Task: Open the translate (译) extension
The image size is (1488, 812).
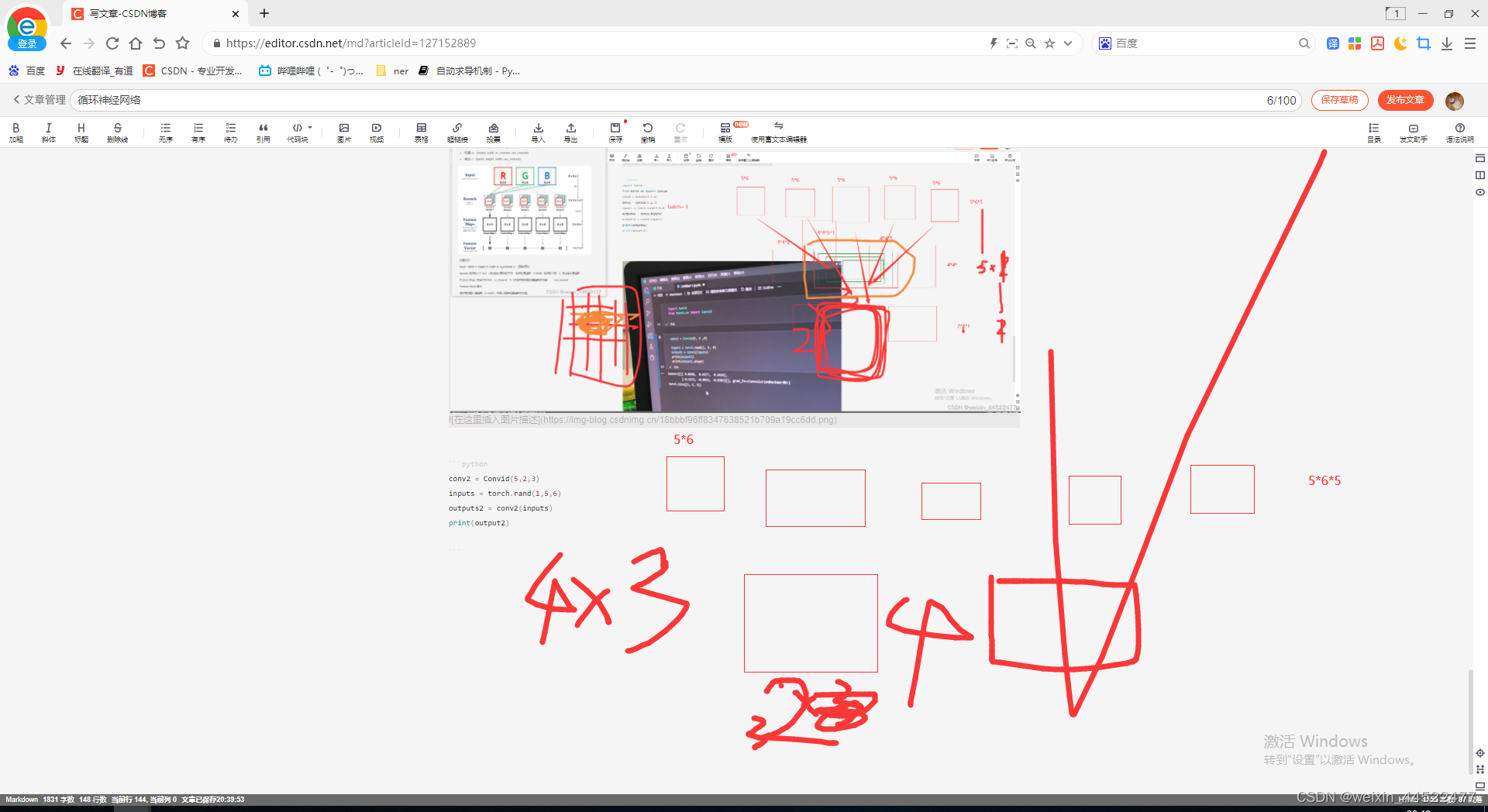Action: pos(1333,43)
